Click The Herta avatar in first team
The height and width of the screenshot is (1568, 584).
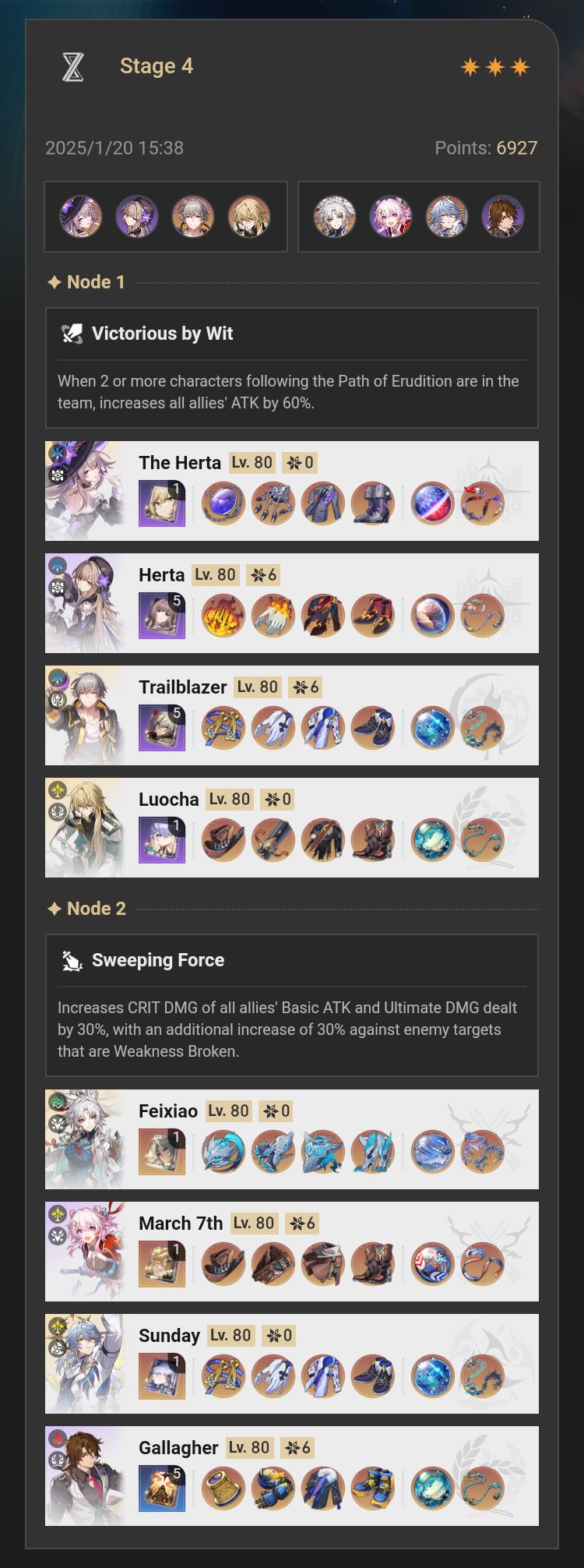81,217
